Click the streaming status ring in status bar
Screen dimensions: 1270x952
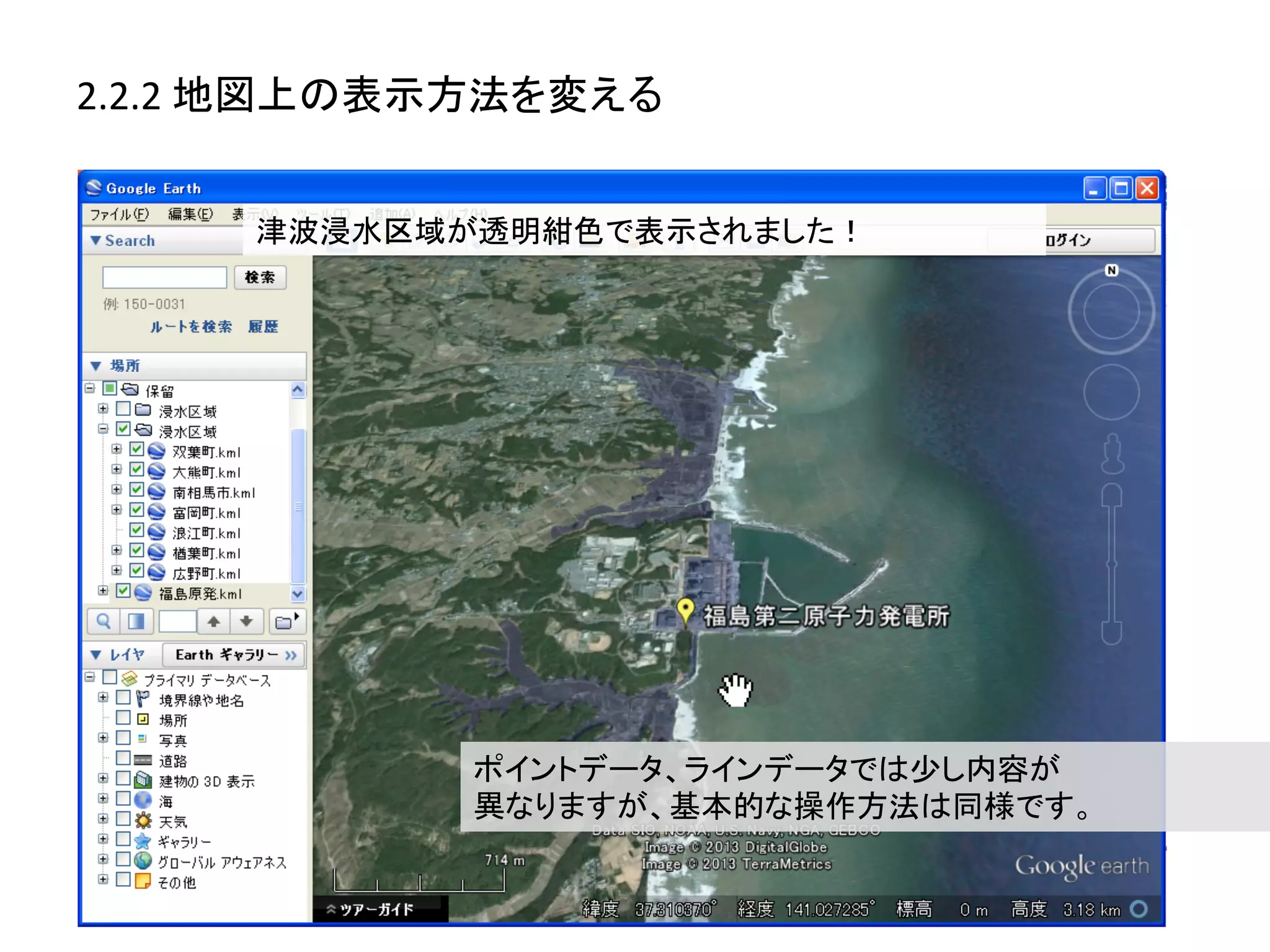pyautogui.click(x=1139, y=909)
